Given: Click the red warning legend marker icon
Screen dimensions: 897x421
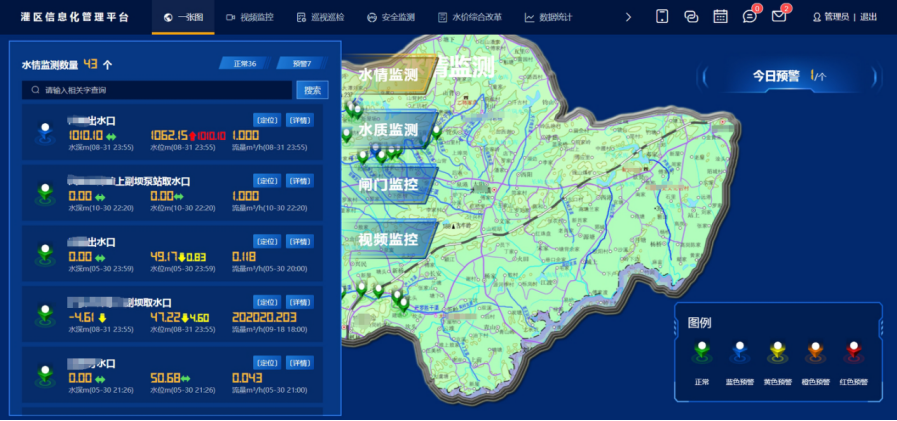Looking at the screenshot, I should coord(852,351).
